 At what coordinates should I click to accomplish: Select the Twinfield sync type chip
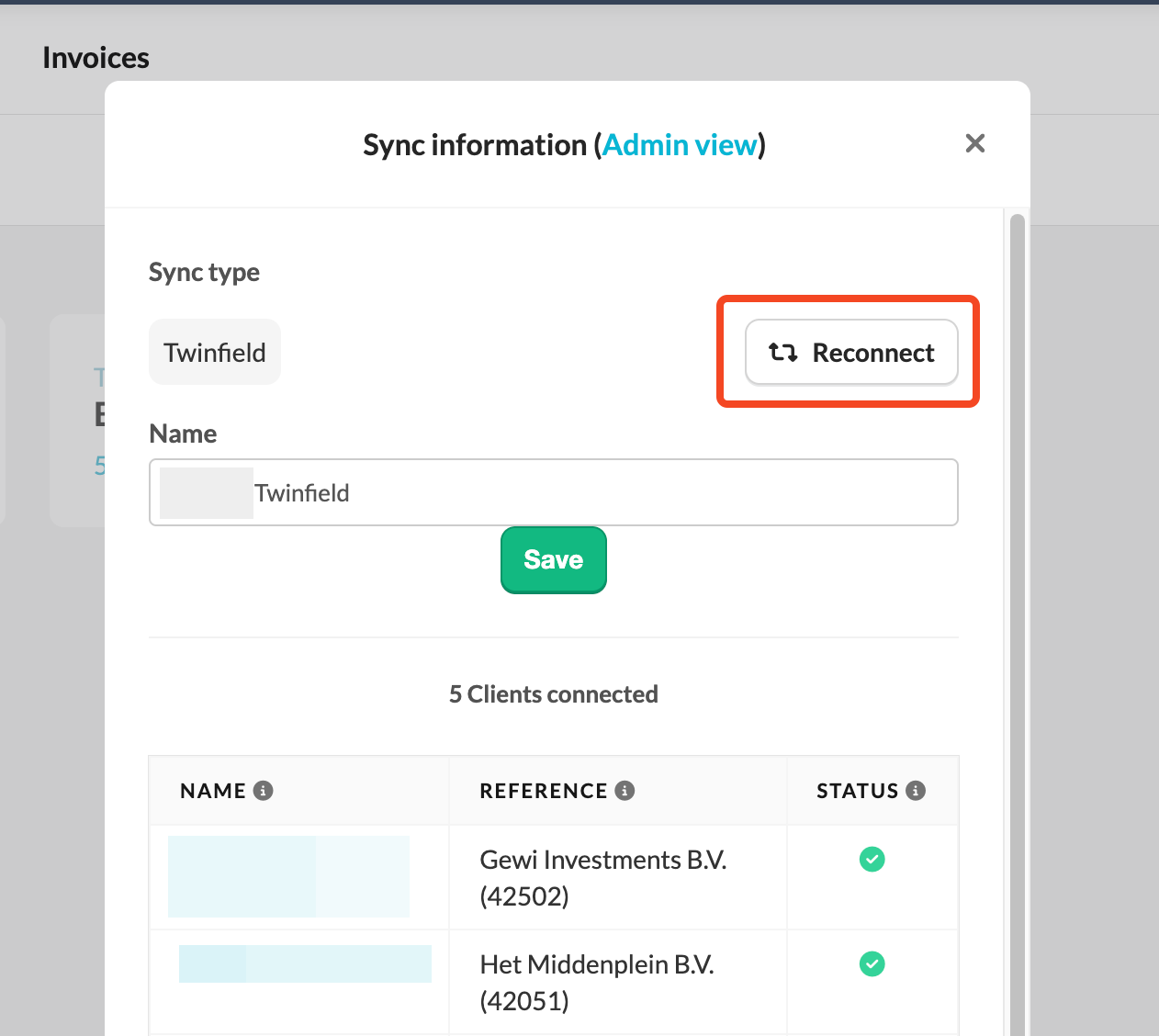tap(215, 352)
